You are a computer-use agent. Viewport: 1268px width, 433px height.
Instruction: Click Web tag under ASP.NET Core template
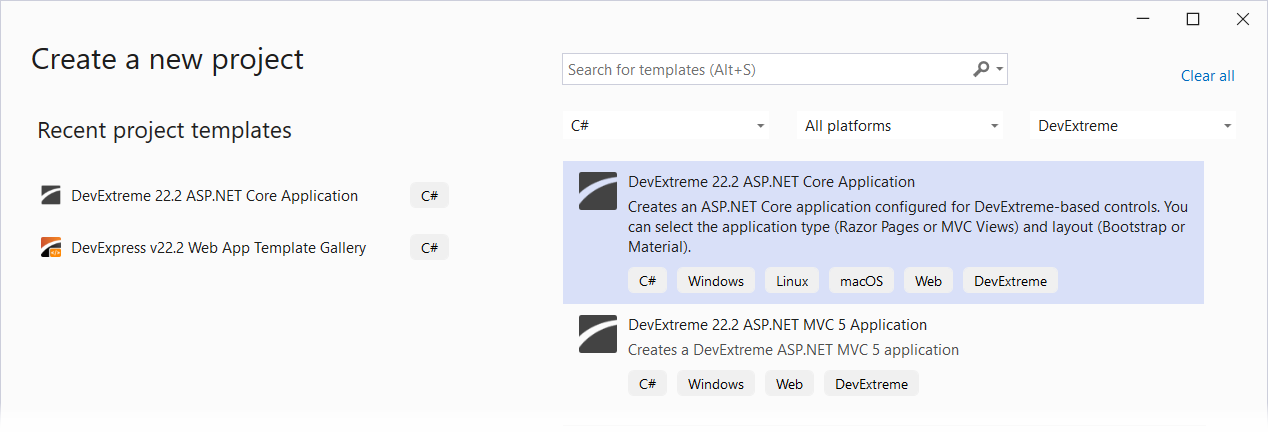929,281
